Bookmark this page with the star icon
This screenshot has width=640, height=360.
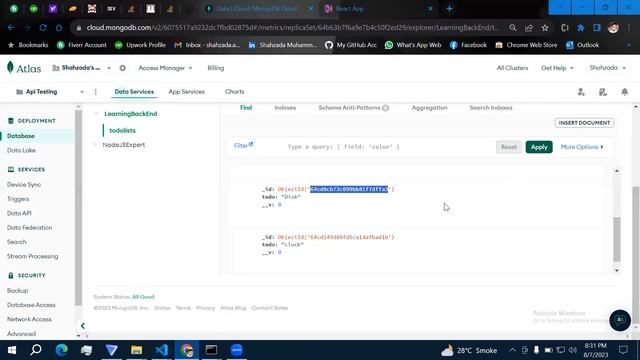click(x=545, y=28)
